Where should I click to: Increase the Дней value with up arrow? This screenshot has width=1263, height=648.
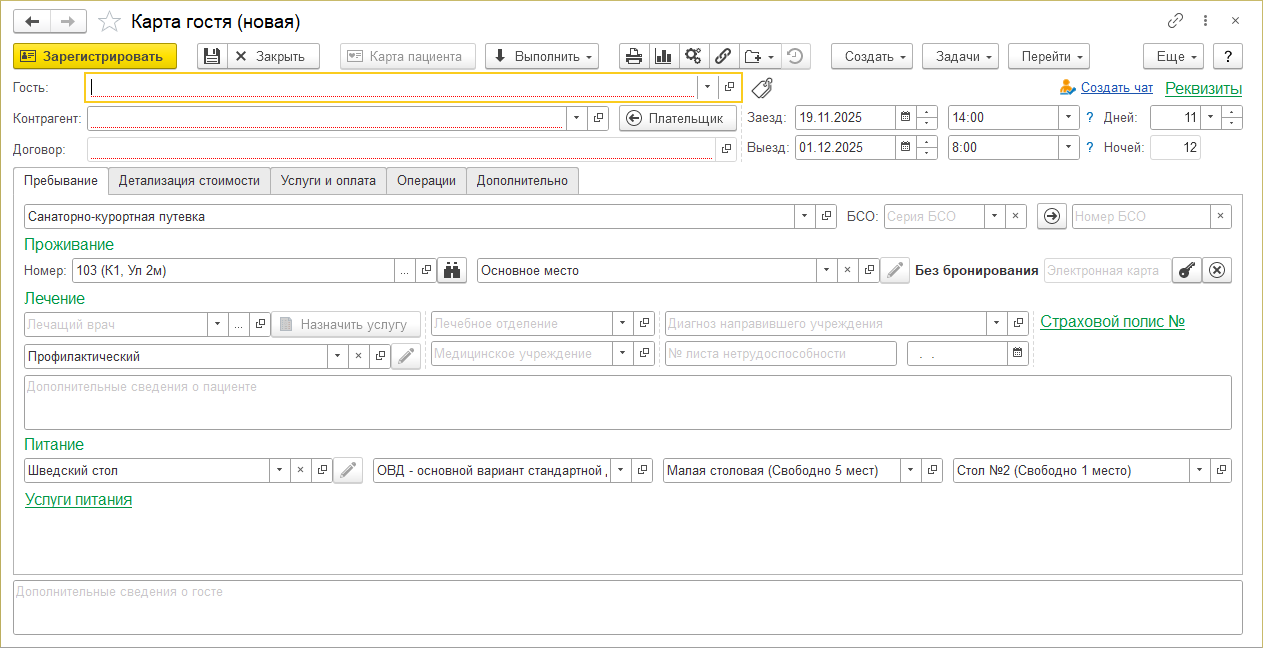coord(1232,112)
